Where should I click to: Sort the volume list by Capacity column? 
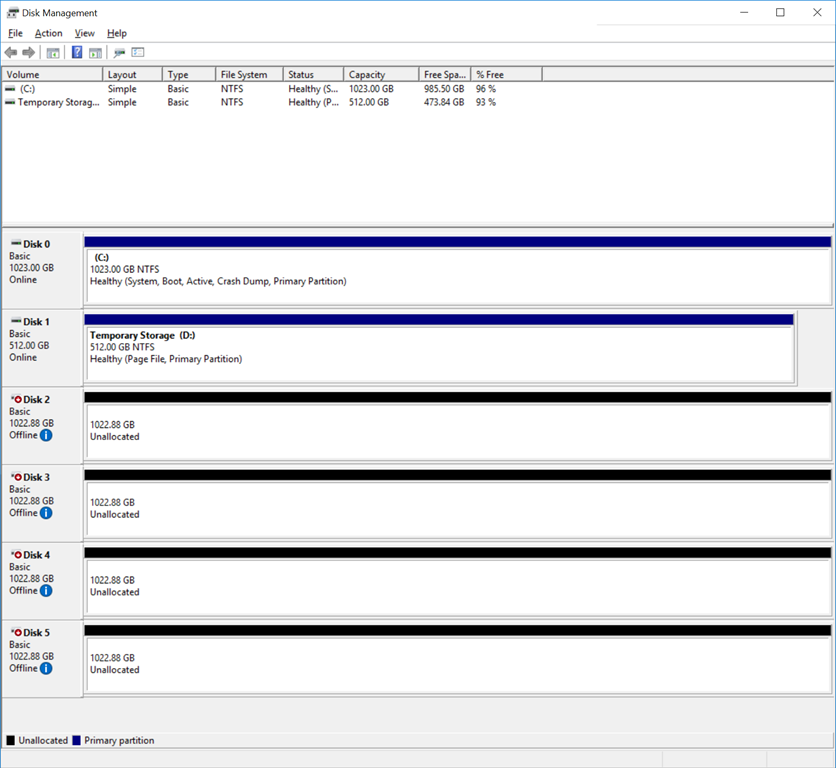[x=380, y=74]
